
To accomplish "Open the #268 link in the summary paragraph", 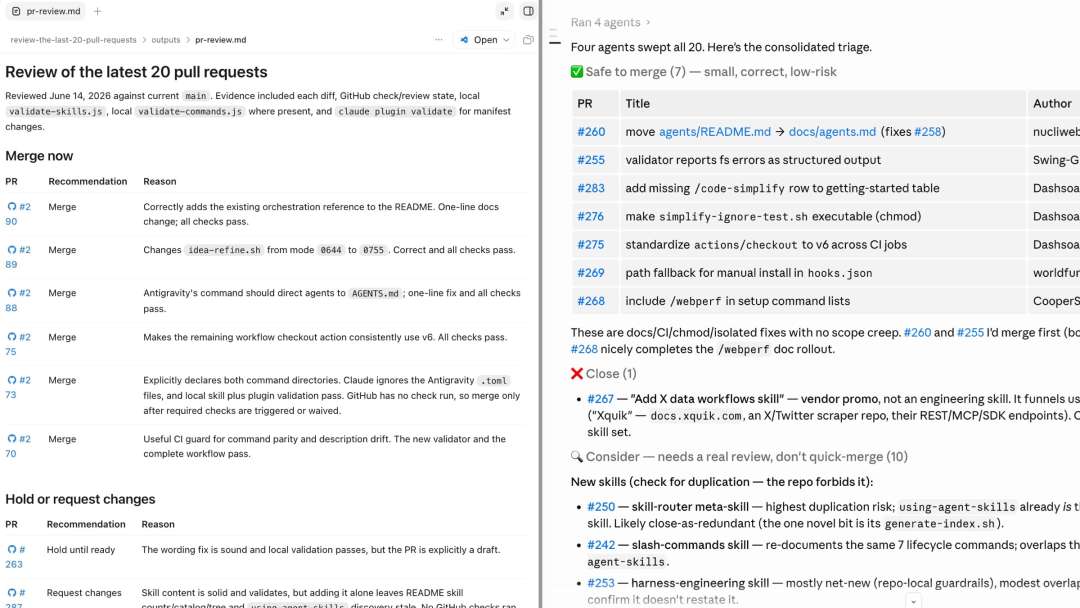I will 584,349.
